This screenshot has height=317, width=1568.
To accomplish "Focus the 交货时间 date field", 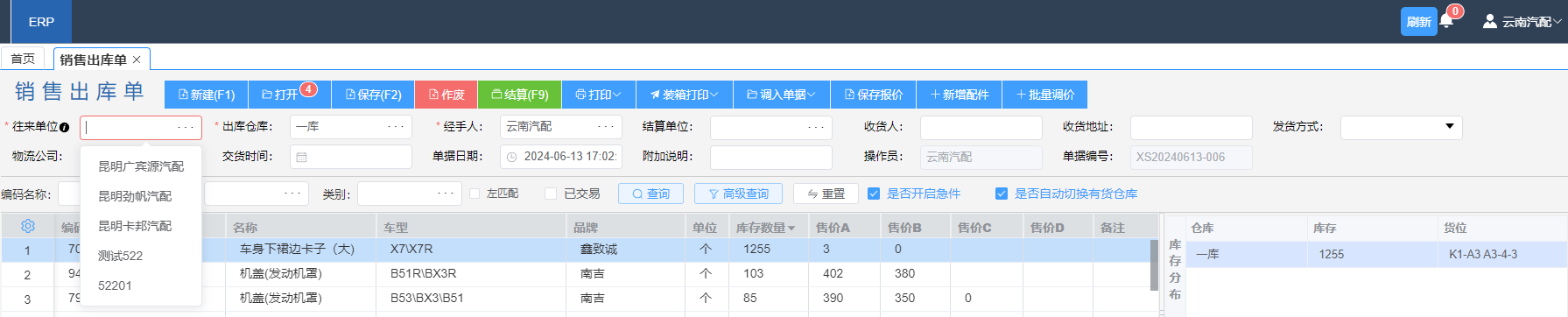I will point(350,157).
